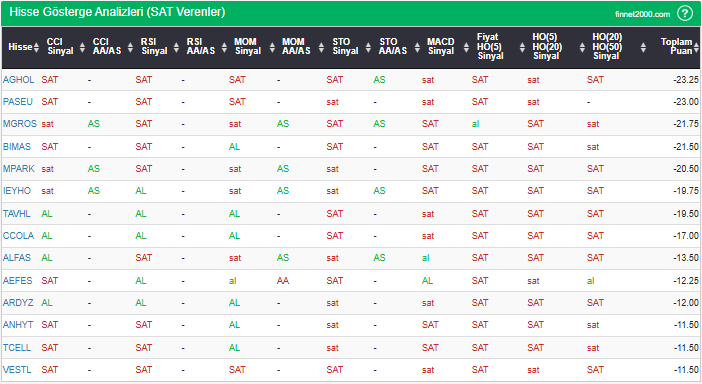
Task: Select the TCELL total score -11.50 cell
Action: (x=686, y=347)
